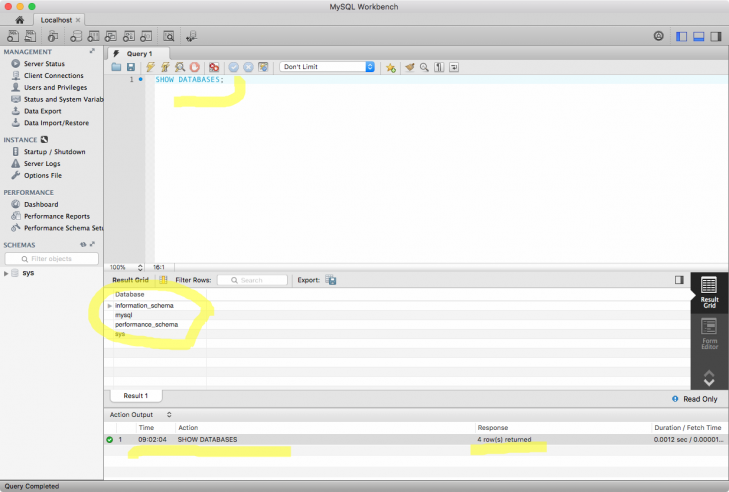Open Users and Privileges
Image resolution: width=729 pixels, height=492 pixels.
tap(55, 87)
